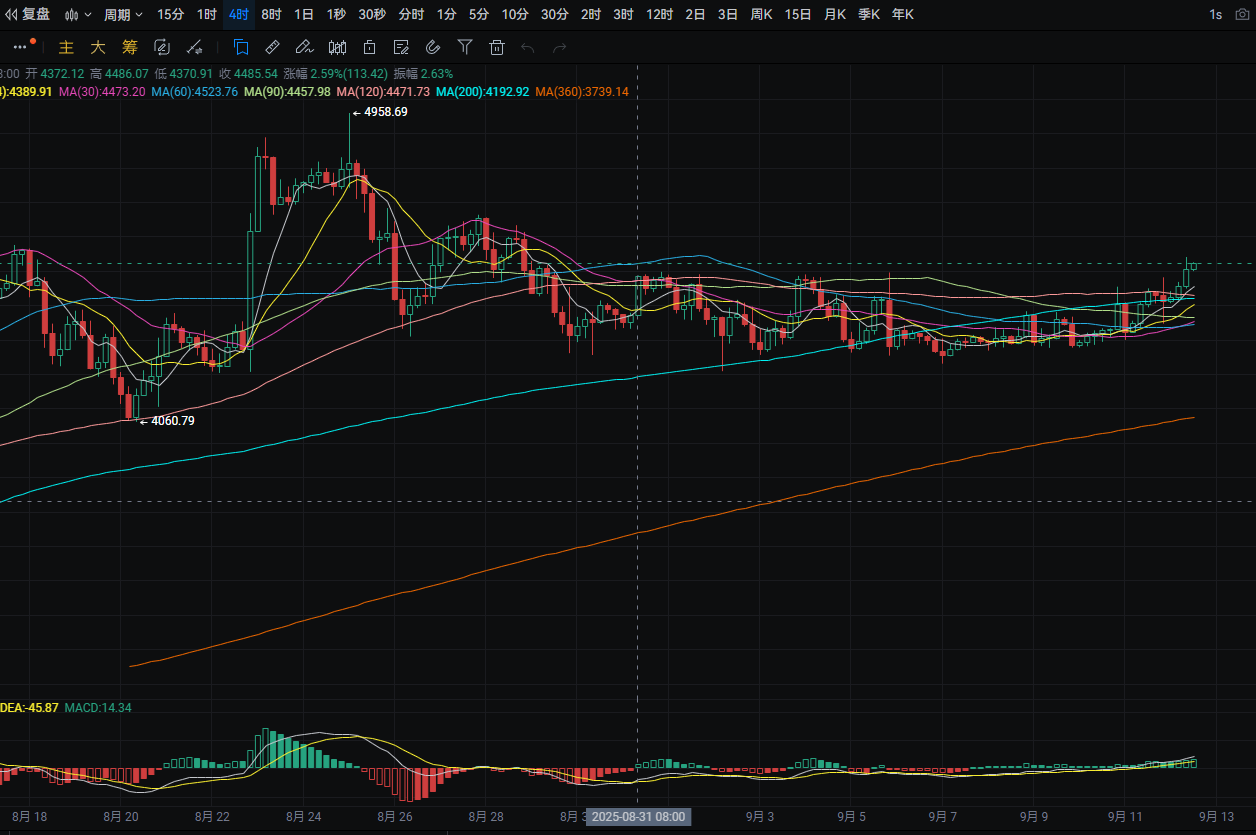Select the 周K timeframe tab

(762, 14)
